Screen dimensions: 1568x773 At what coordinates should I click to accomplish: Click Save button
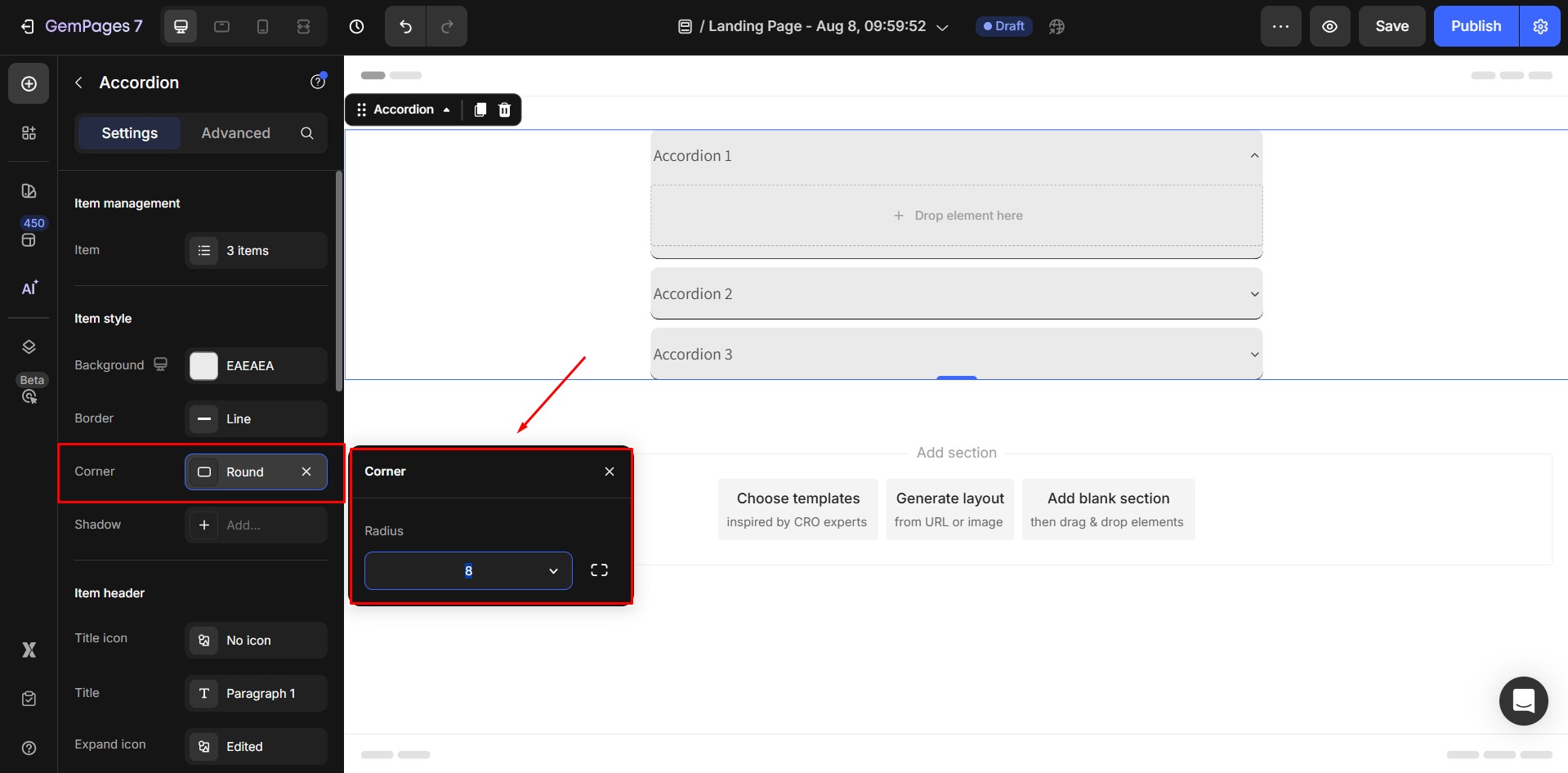coord(1391,26)
